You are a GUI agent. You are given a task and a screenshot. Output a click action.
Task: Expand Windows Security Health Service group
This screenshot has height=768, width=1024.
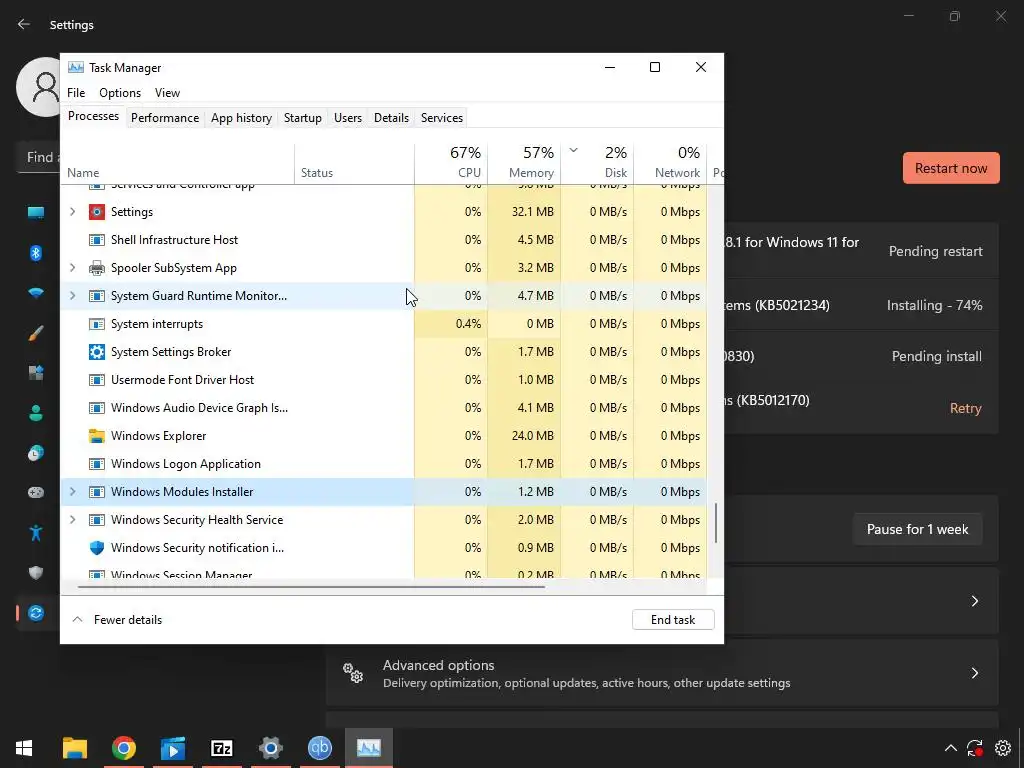(72, 520)
